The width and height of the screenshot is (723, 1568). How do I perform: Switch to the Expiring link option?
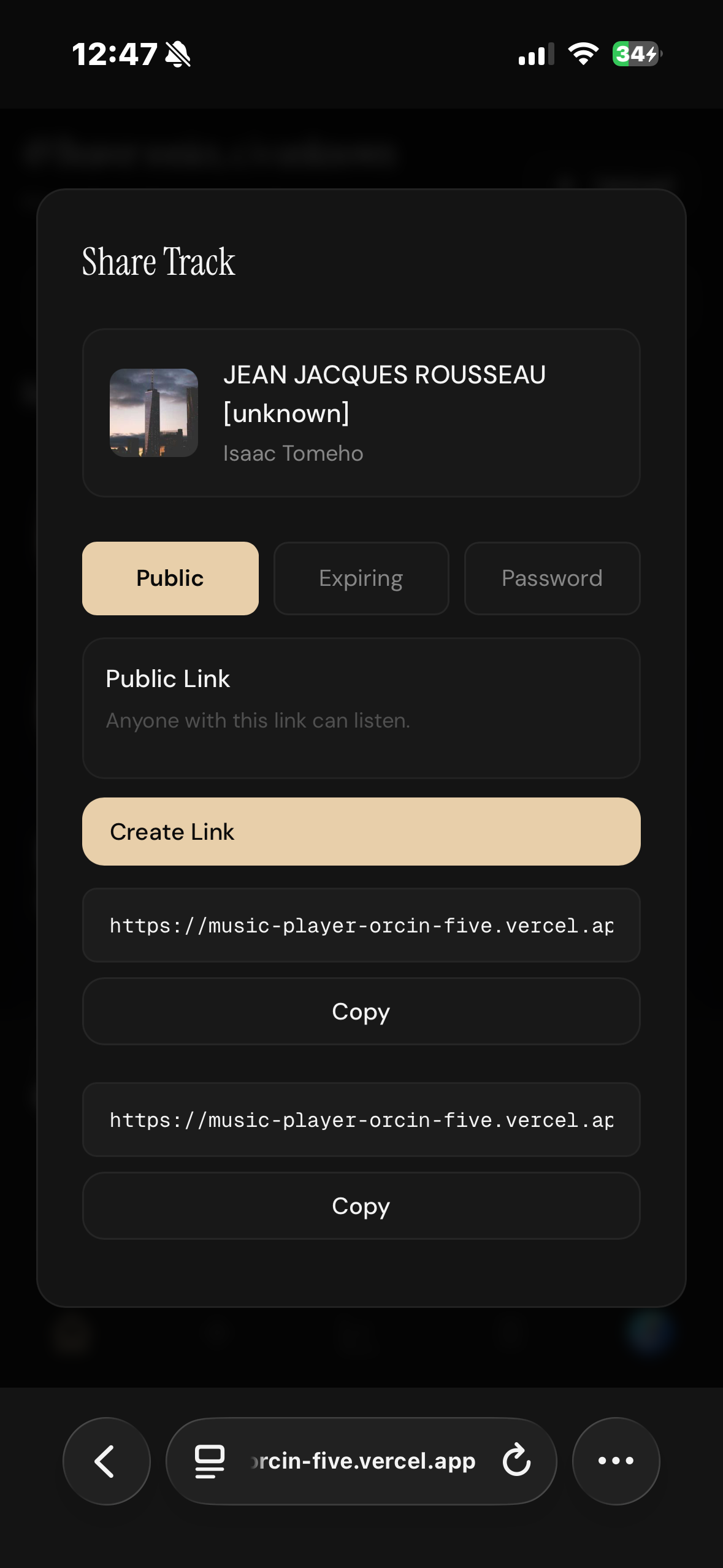click(361, 578)
